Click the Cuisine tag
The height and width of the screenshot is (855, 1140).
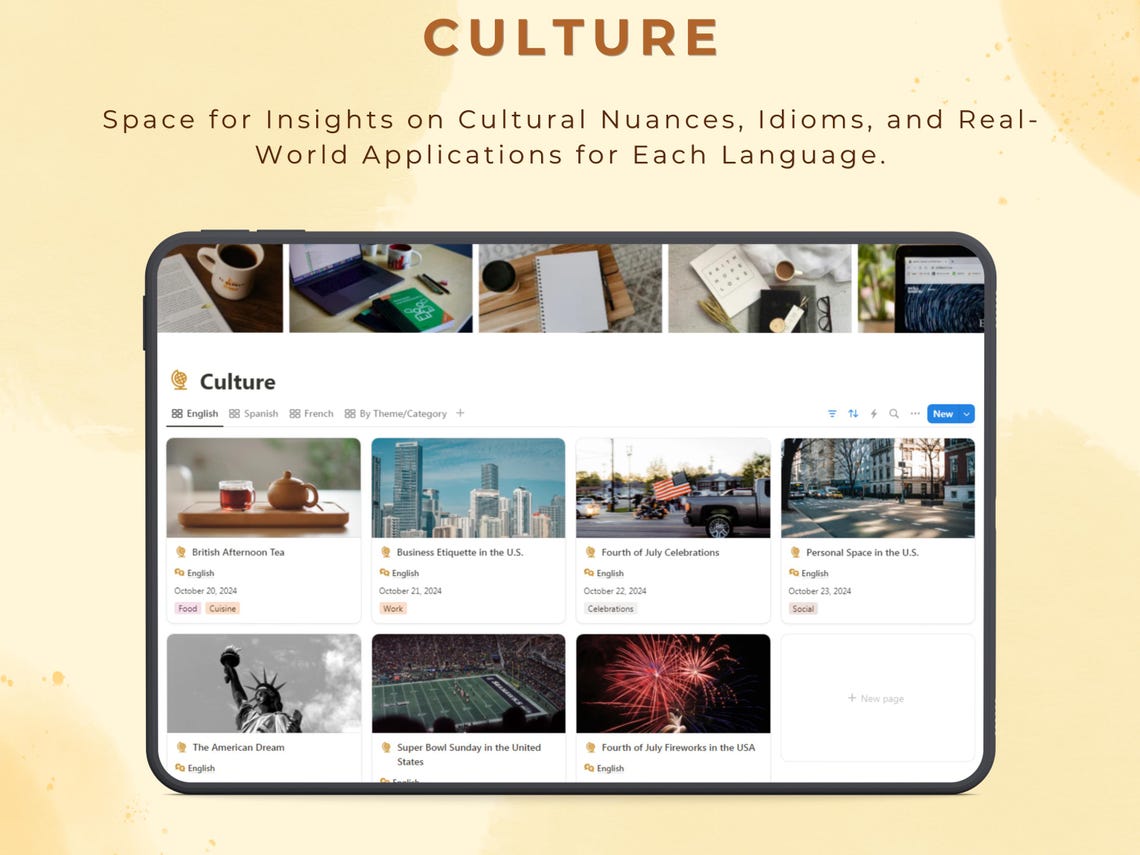point(222,609)
